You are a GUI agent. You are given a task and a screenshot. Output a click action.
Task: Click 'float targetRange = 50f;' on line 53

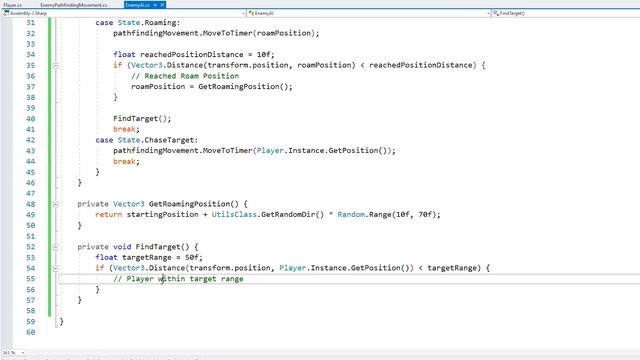tap(149, 258)
